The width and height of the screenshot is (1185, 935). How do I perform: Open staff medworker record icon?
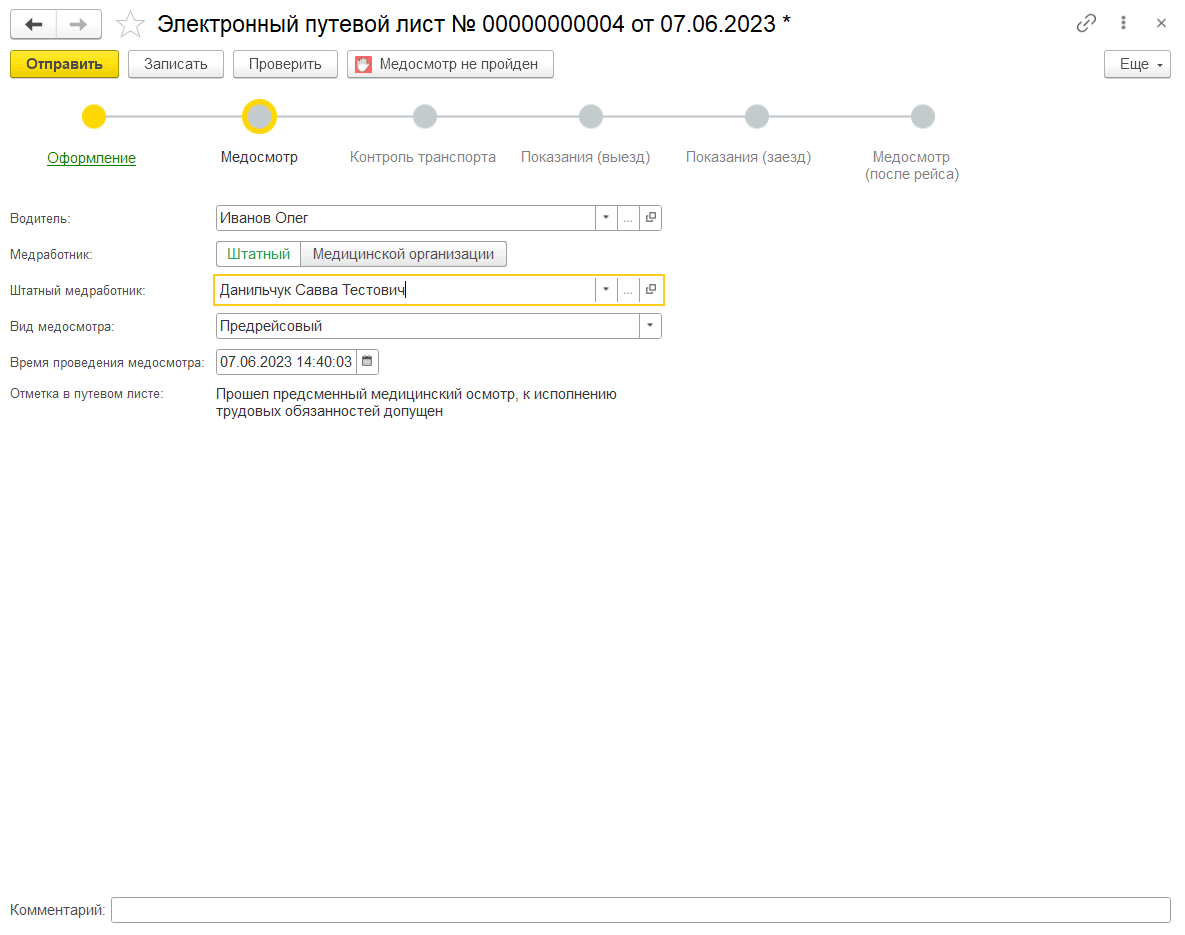click(650, 290)
